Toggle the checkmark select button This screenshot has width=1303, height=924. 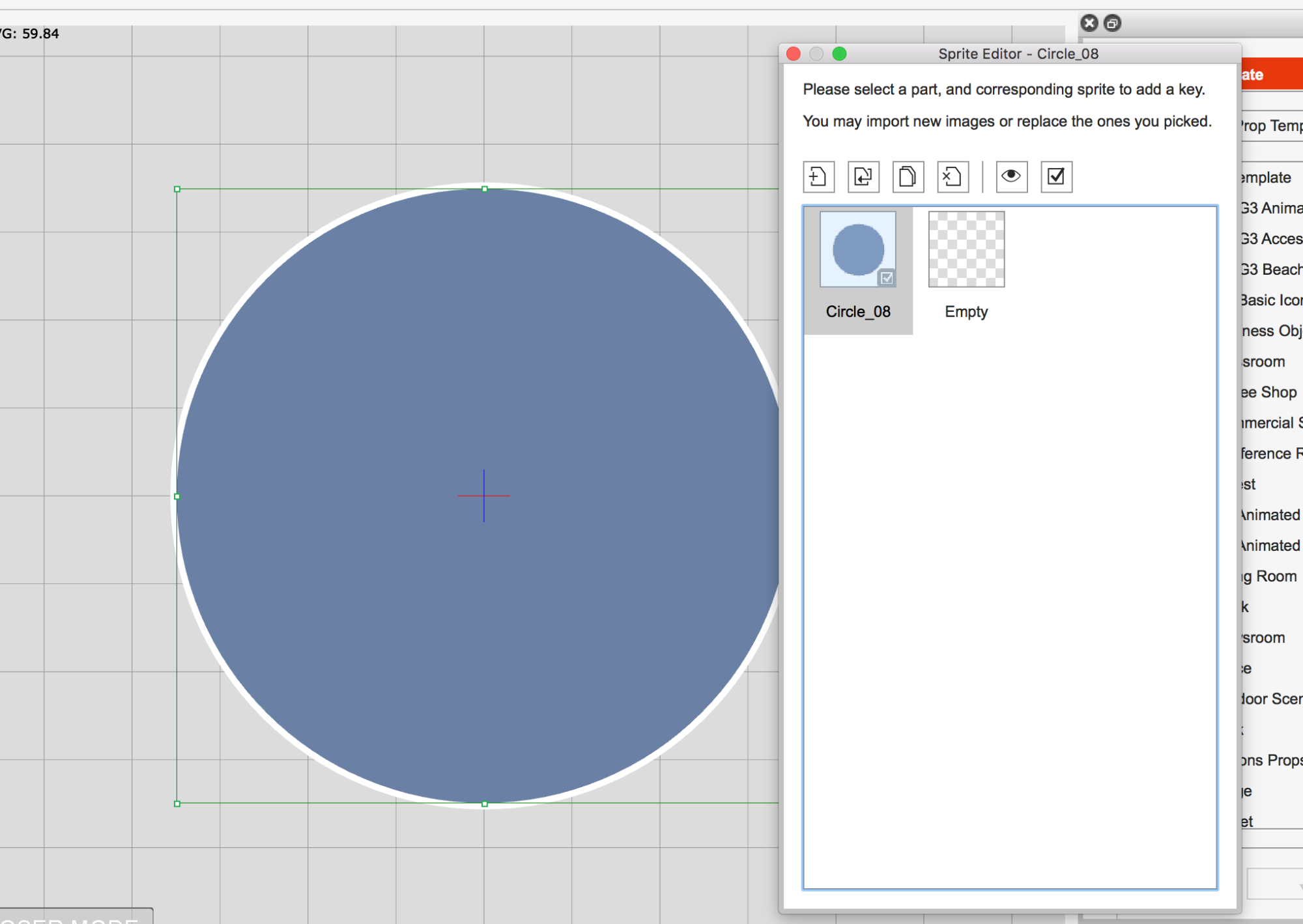point(1057,176)
